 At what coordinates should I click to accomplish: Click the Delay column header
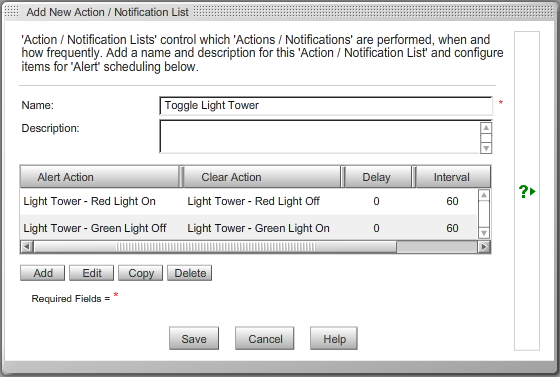378,177
